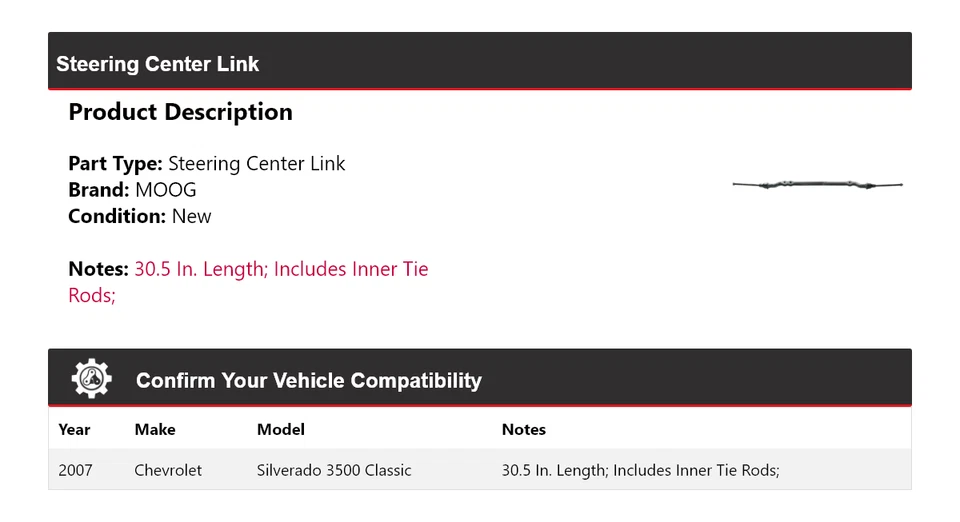Screen dimensions: 960x522
Task: Select the Product Description heading
Action: pyautogui.click(x=180, y=112)
